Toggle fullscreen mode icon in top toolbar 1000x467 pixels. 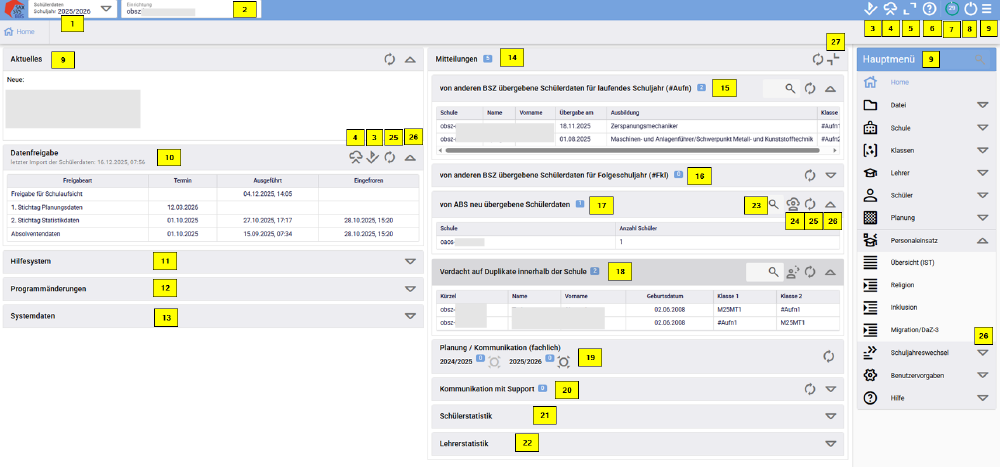pyautogui.click(x=909, y=9)
